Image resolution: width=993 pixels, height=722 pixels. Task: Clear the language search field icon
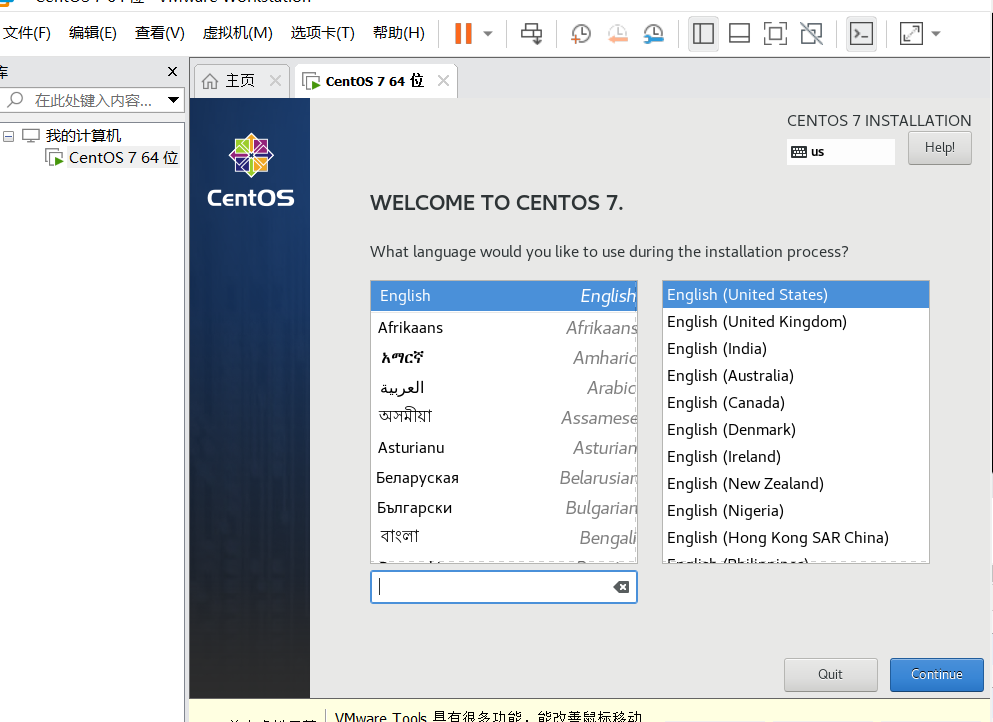coord(621,587)
